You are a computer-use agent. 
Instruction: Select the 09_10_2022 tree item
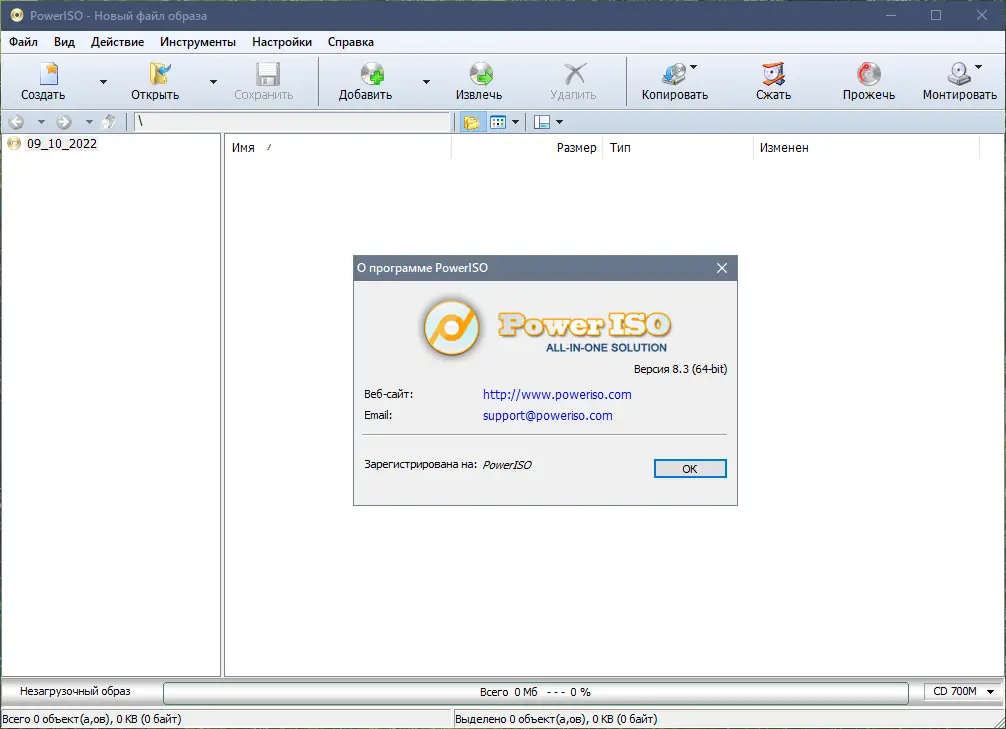62,144
